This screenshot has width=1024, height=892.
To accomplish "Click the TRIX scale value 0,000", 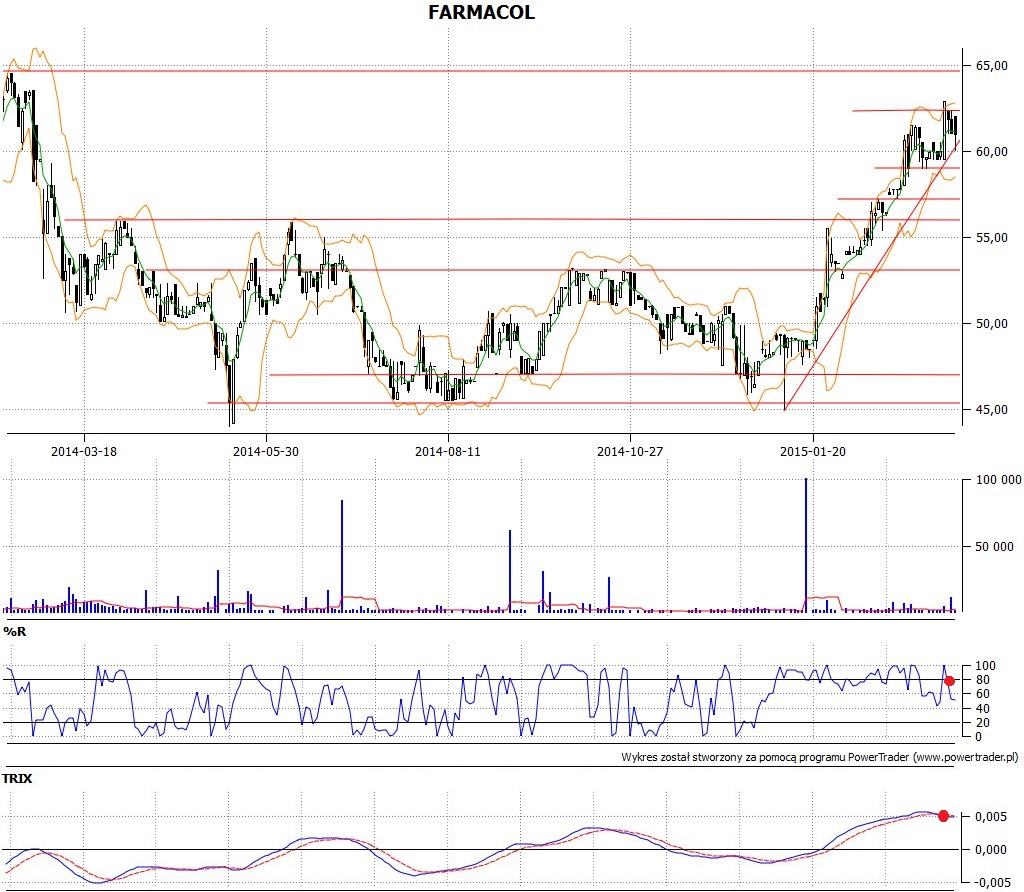I will coord(991,850).
